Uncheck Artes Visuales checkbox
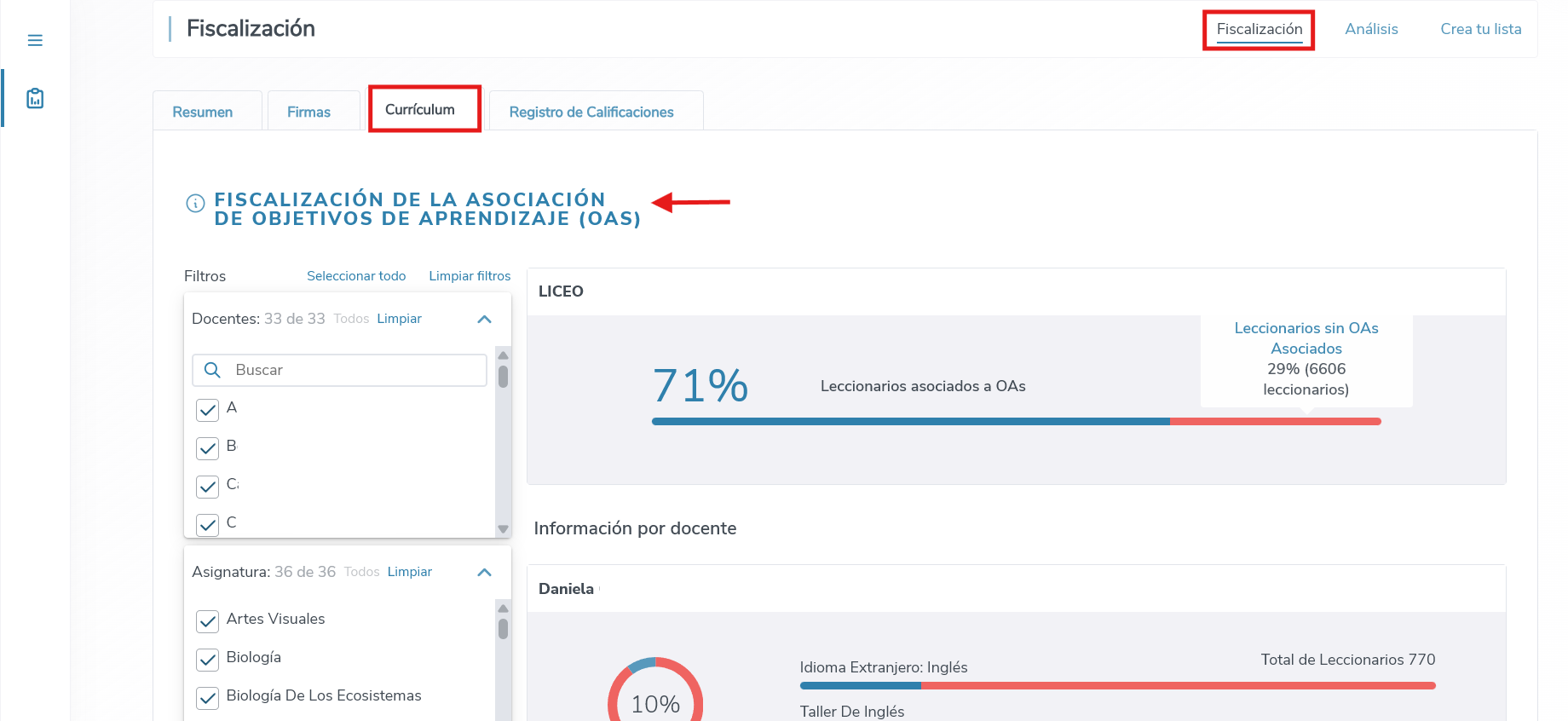Image resolution: width=1568 pixels, height=721 pixels. [x=208, y=621]
